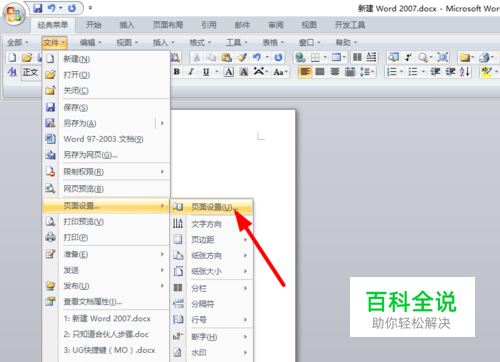Screen dimensions: 500x362
Task: Open the 窗口 classic menu
Action: click(x=310, y=43)
